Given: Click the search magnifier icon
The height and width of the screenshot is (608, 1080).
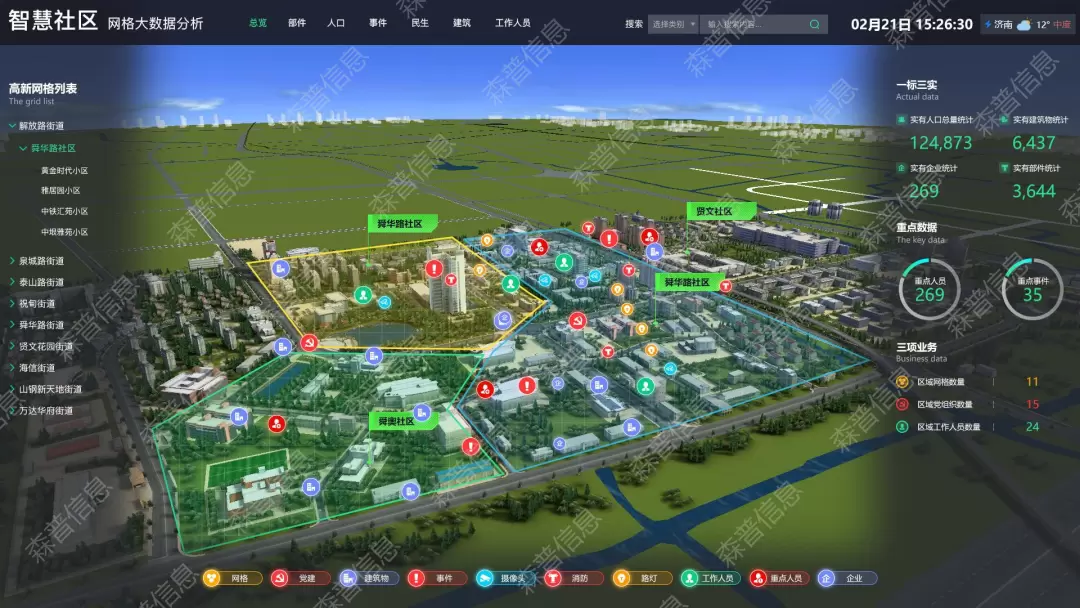Looking at the screenshot, I should pos(816,24).
